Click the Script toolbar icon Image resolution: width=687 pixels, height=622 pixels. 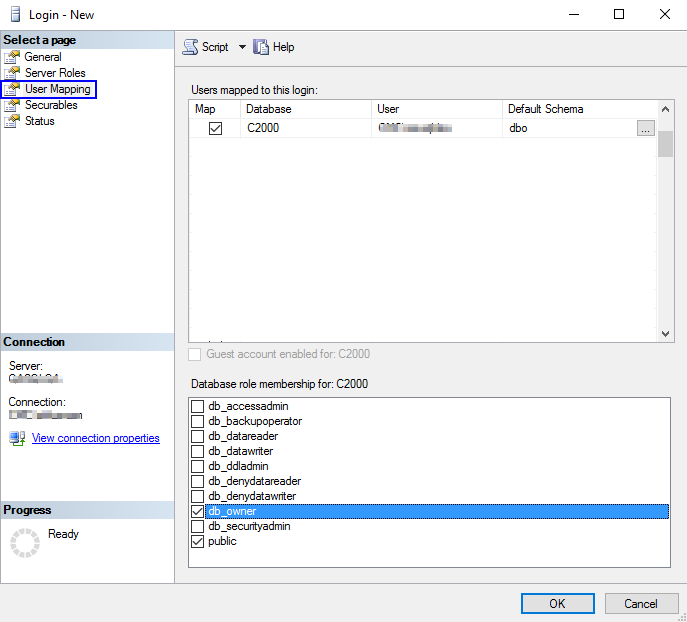pyautogui.click(x=190, y=47)
